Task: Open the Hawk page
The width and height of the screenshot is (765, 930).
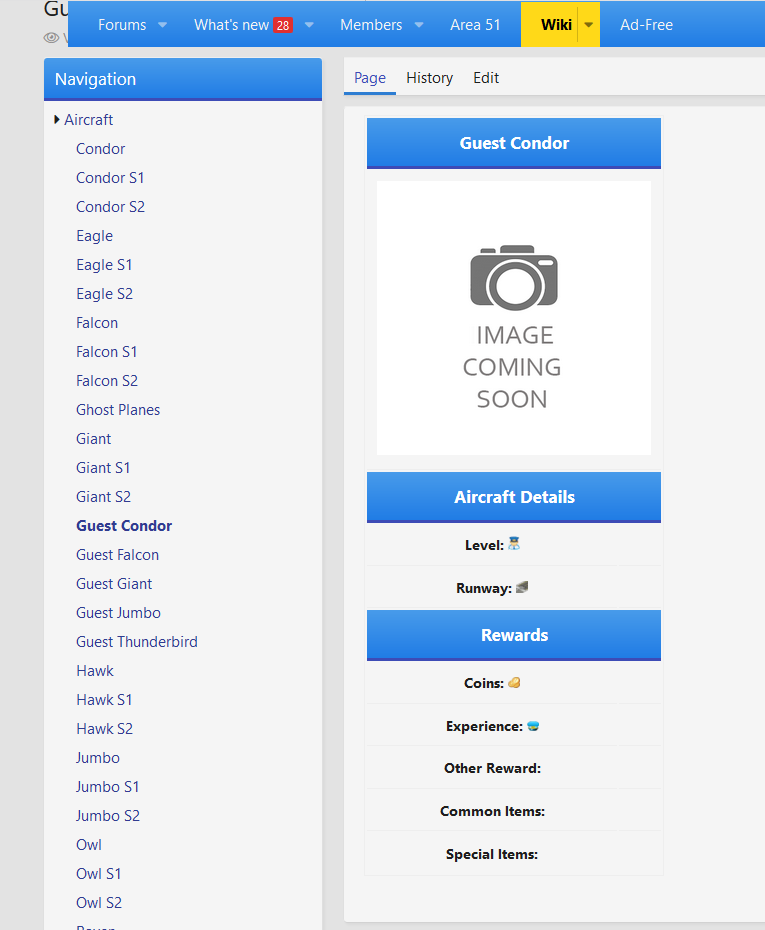Action: coord(94,671)
